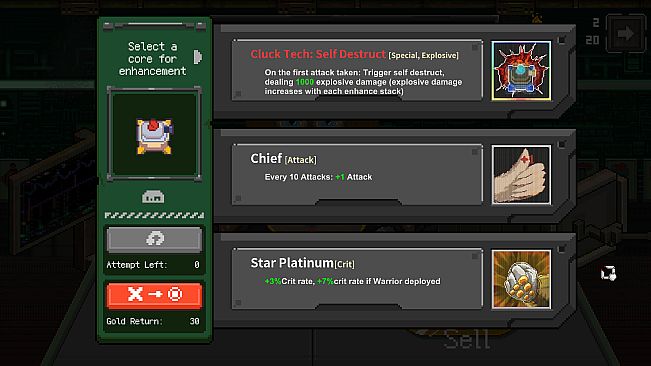Viewport: 651px width, 366px height.
Task: Click the corner square on the Self Destruct panel
Action: pyautogui.click(x=561, y=40)
